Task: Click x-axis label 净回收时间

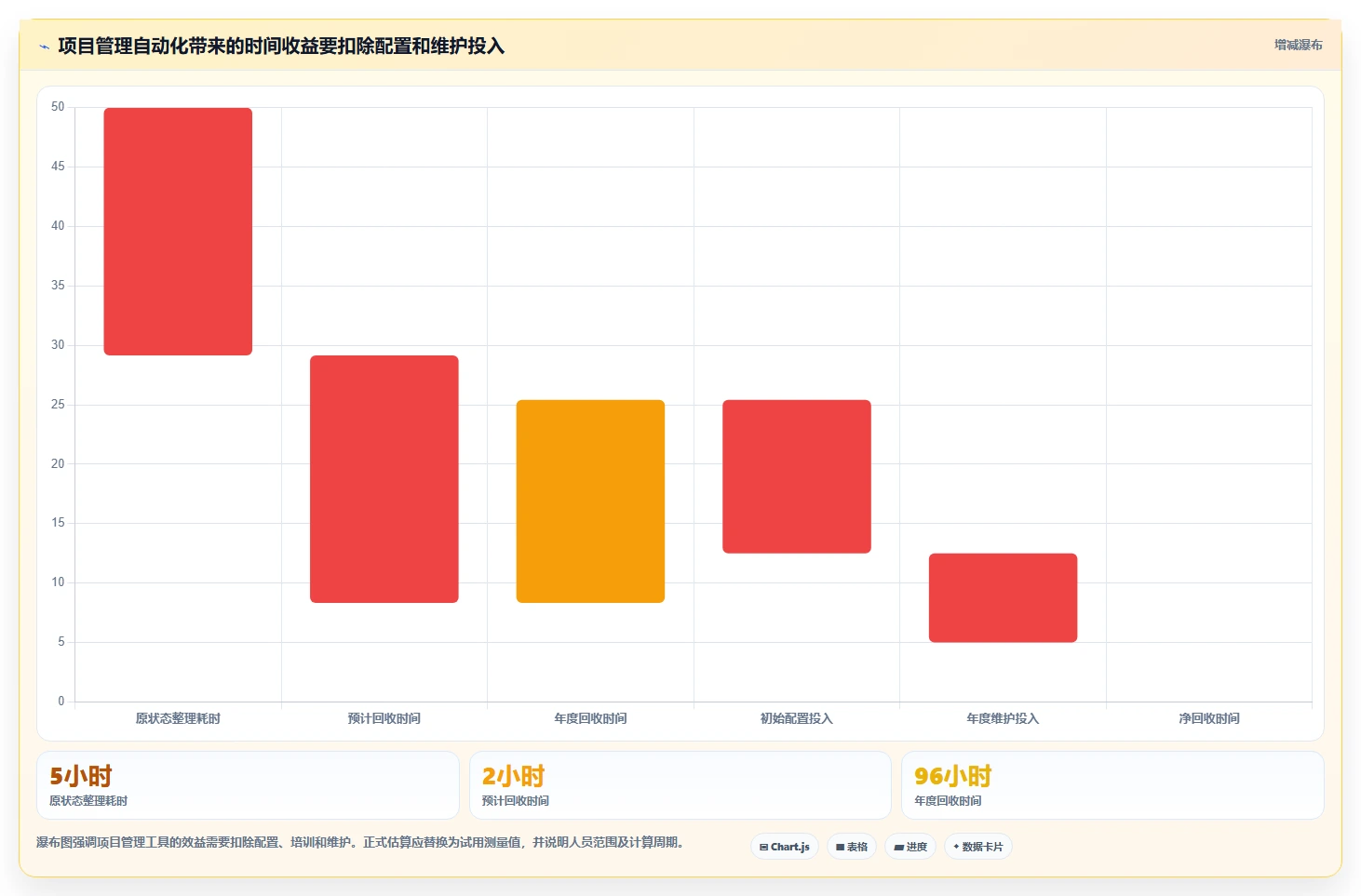Action: pos(1209,718)
